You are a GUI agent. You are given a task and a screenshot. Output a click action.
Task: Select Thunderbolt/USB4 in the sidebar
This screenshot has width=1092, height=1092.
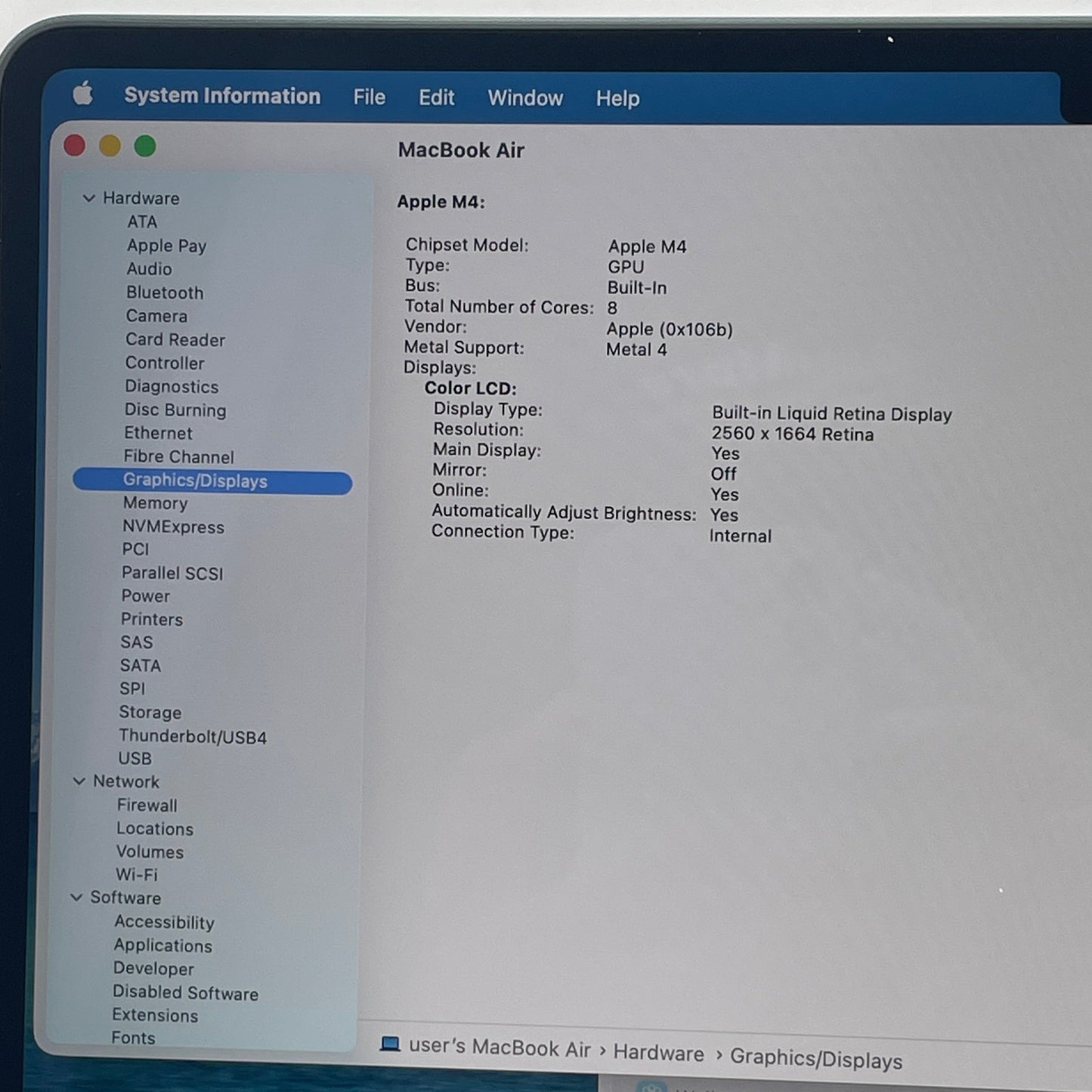tap(192, 737)
